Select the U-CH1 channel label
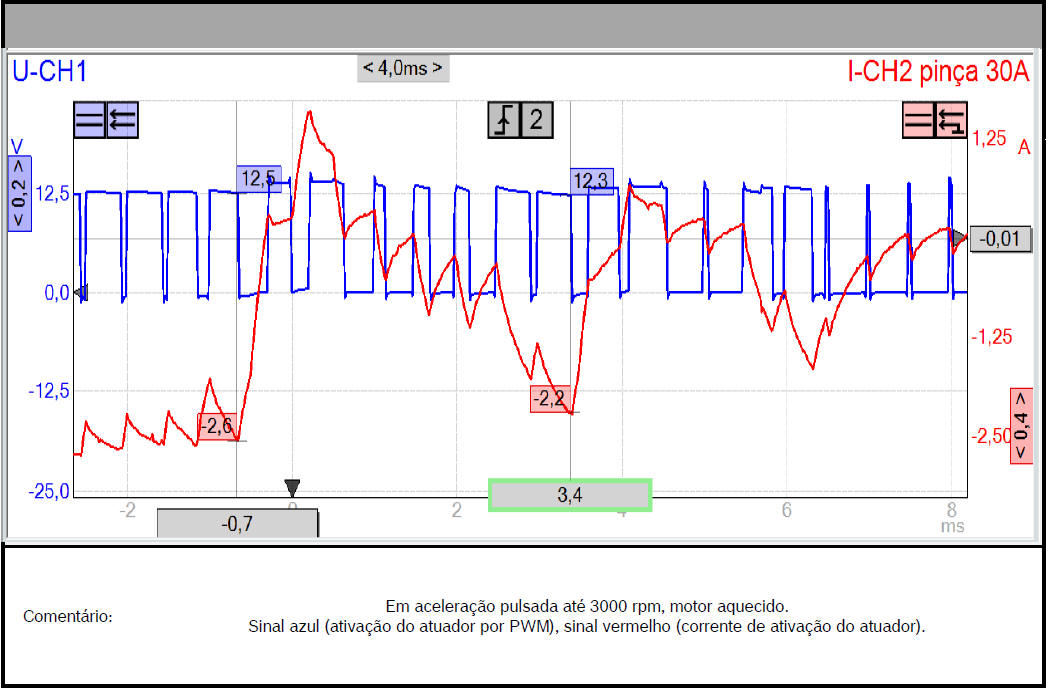Image resolution: width=1048 pixels, height=688 pixels. click(51, 71)
